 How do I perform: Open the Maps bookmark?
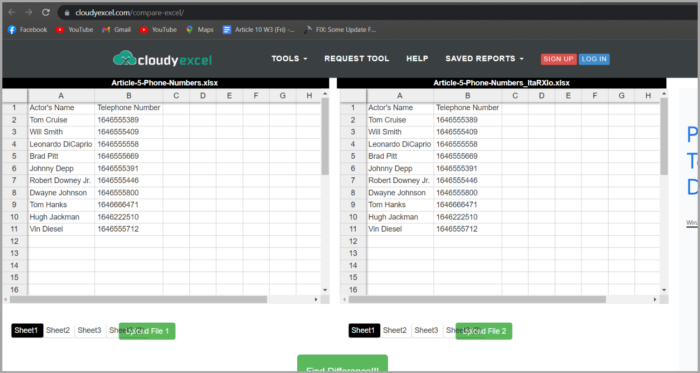(x=200, y=30)
